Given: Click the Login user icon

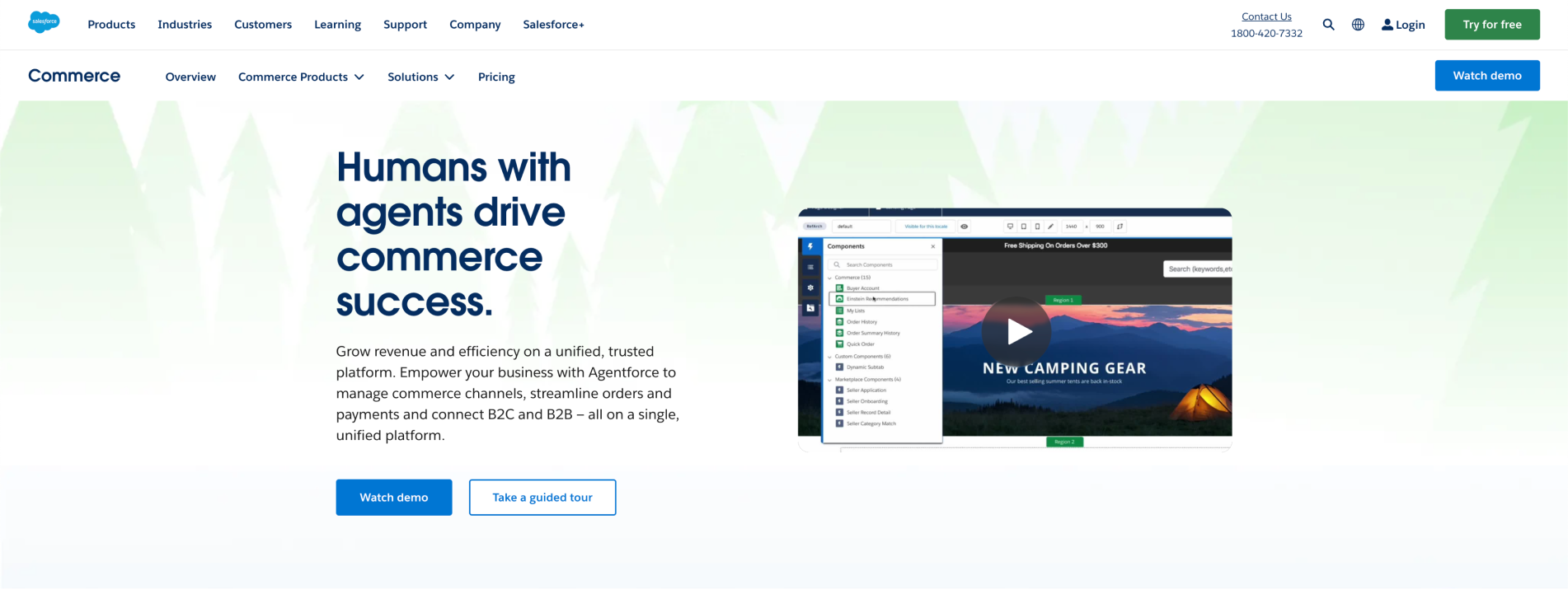Looking at the screenshot, I should click(1387, 25).
